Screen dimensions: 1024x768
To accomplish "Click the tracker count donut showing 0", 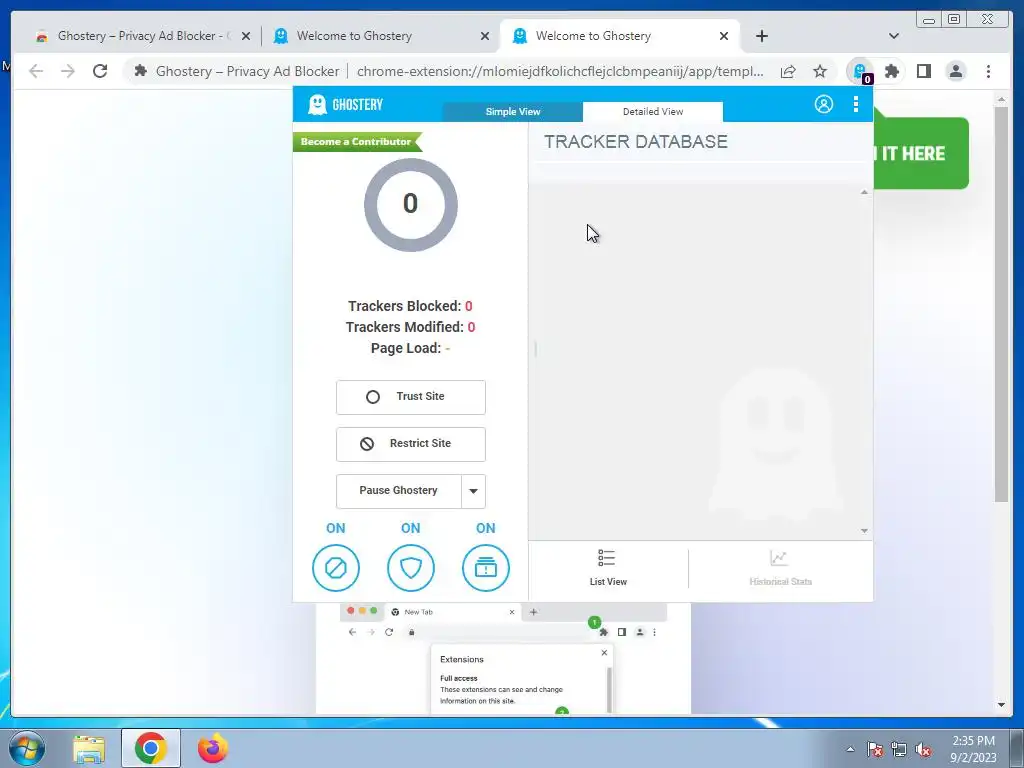I will 410,204.
